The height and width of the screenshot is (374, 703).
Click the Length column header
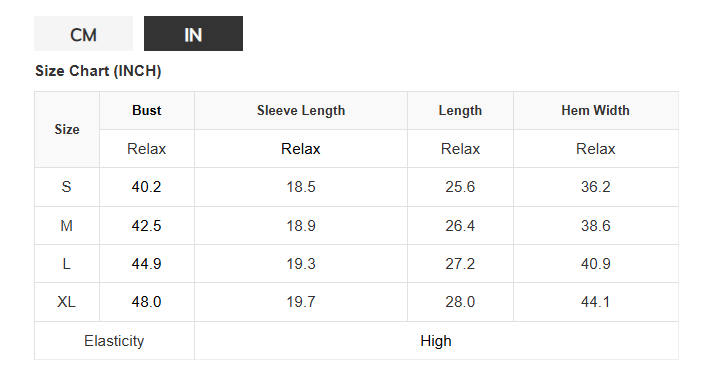tap(460, 110)
